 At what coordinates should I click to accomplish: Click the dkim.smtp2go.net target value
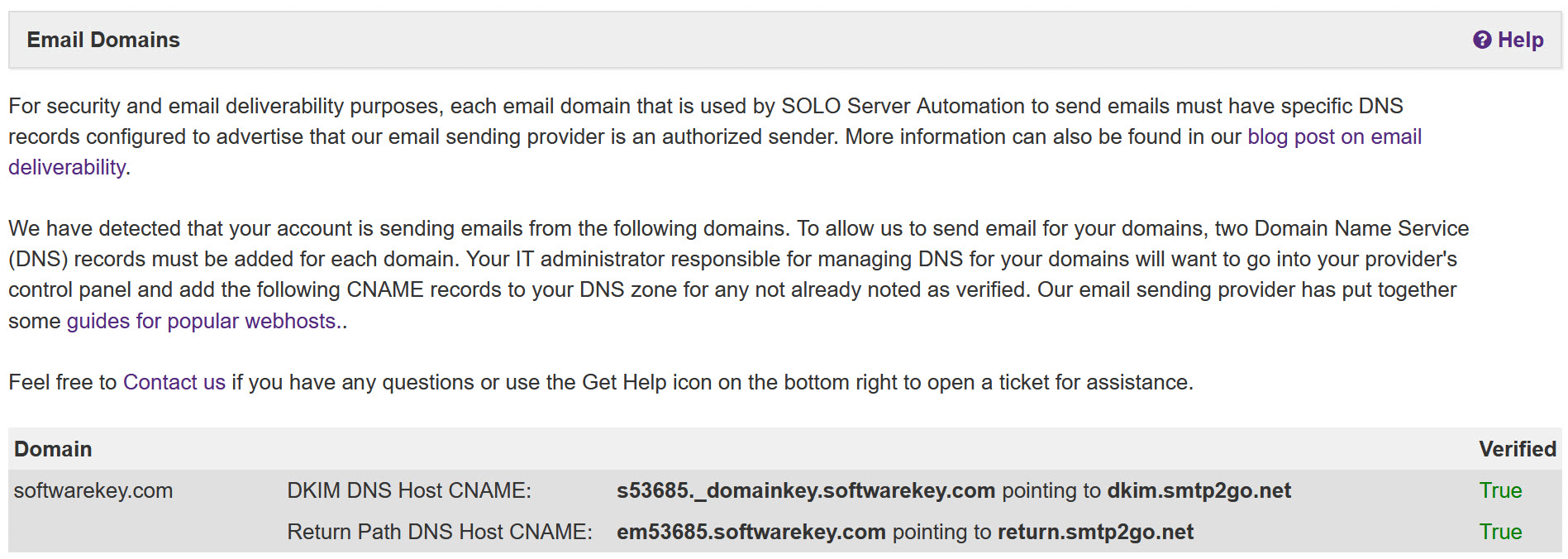pos(1199,490)
